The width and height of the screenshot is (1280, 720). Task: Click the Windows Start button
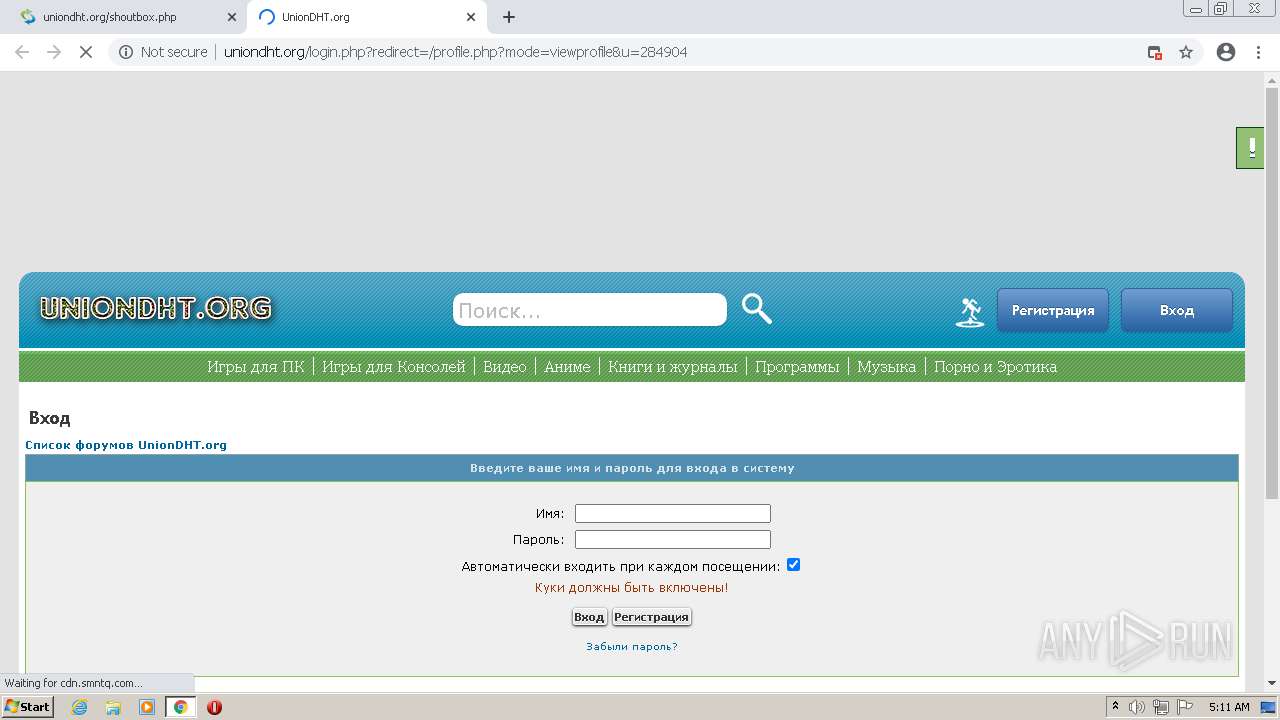[x=28, y=707]
